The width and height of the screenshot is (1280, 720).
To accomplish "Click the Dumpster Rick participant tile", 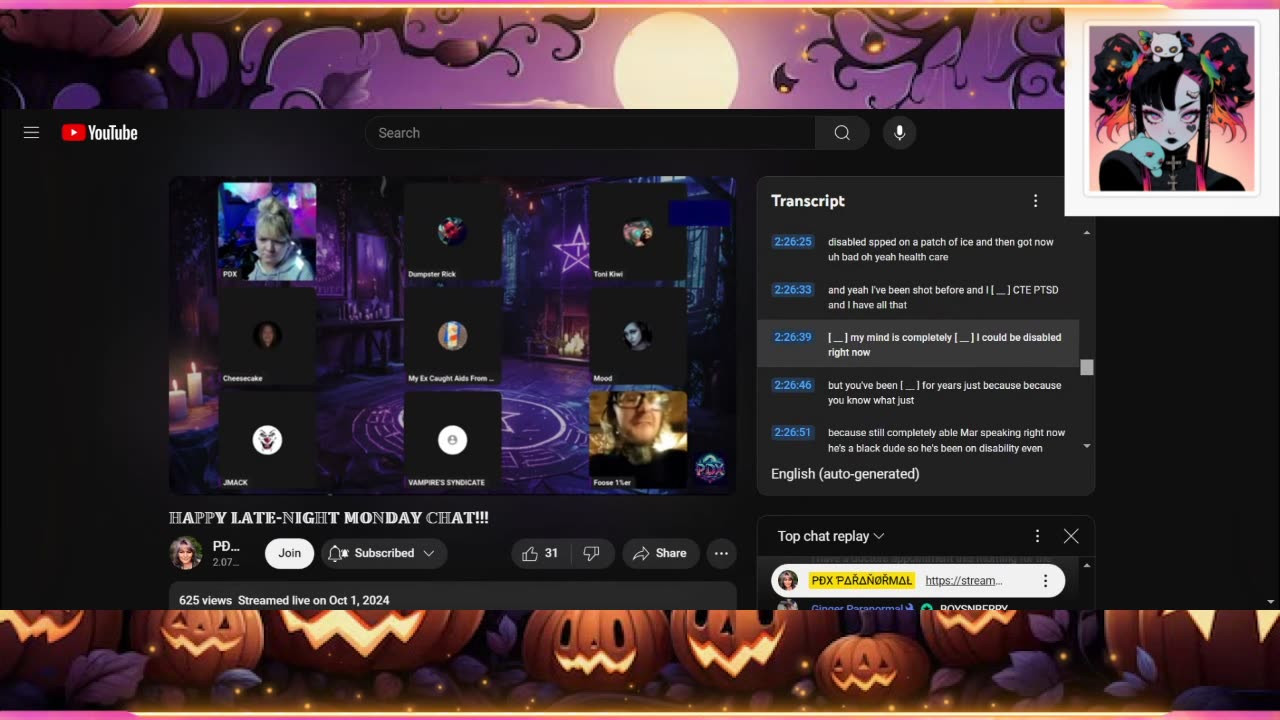I will [x=452, y=231].
